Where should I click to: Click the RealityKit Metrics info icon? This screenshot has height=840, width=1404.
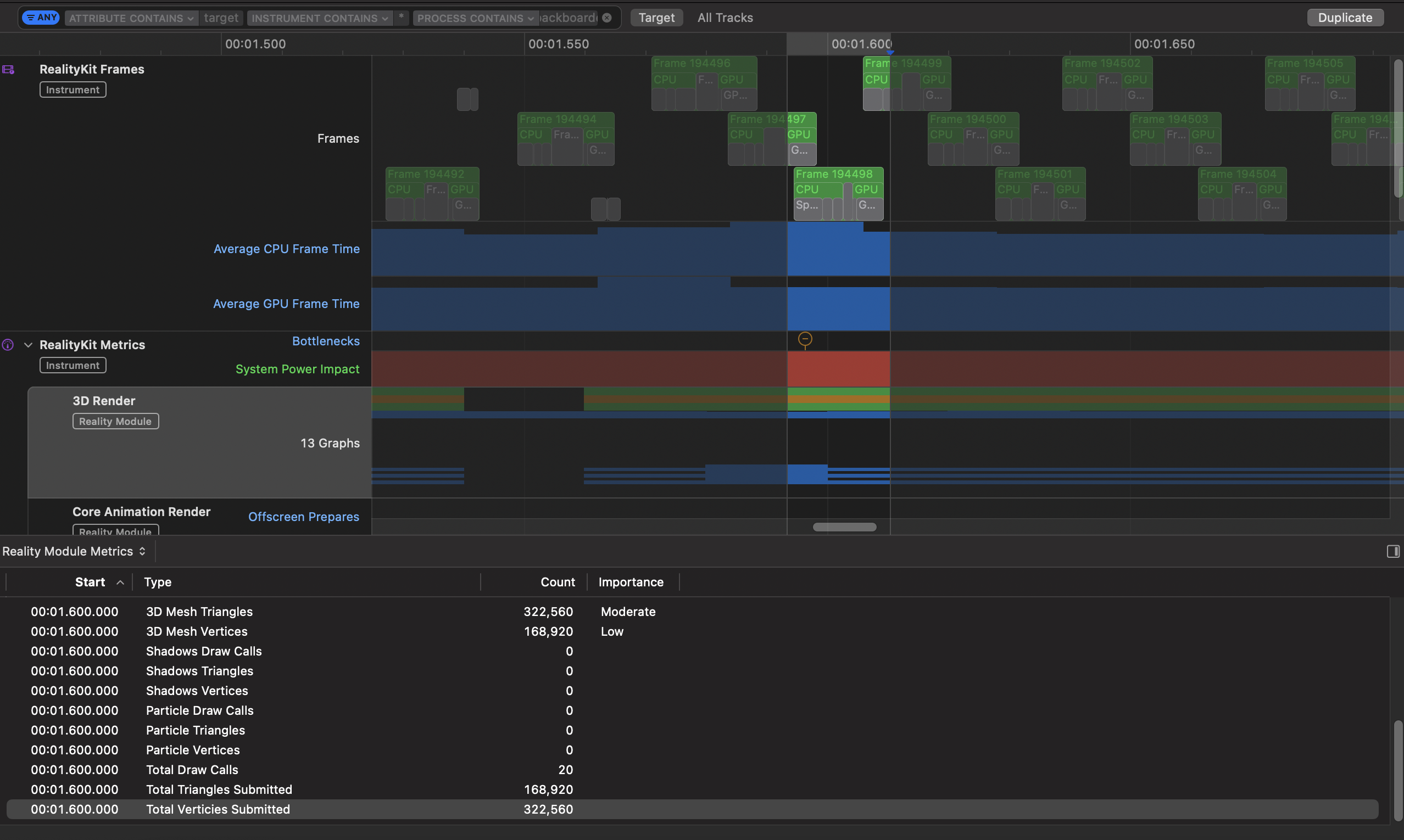[8, 345]
